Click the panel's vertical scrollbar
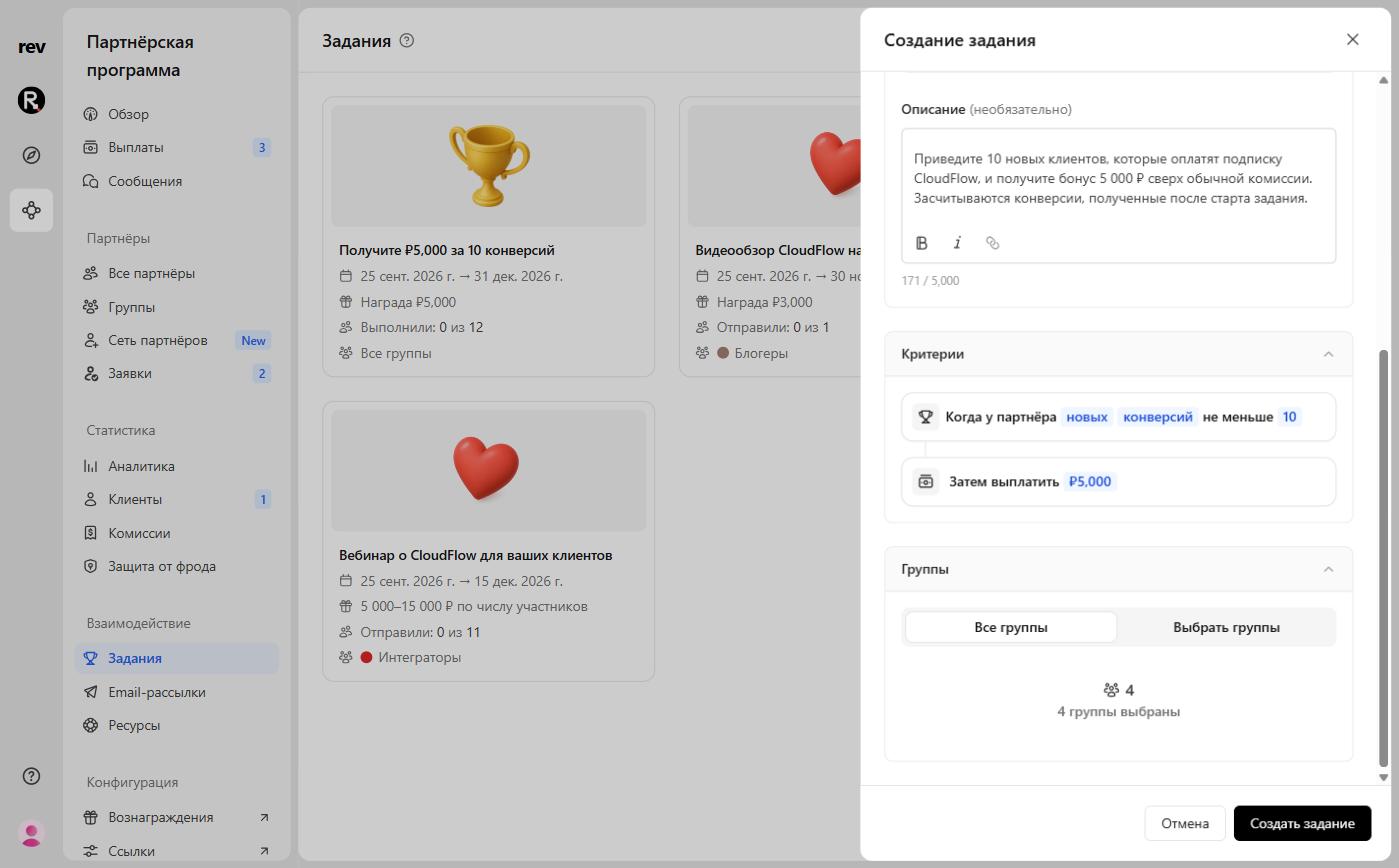Image resolution: width=1399 pixels, height=868 pixels. click(1384, 557)
